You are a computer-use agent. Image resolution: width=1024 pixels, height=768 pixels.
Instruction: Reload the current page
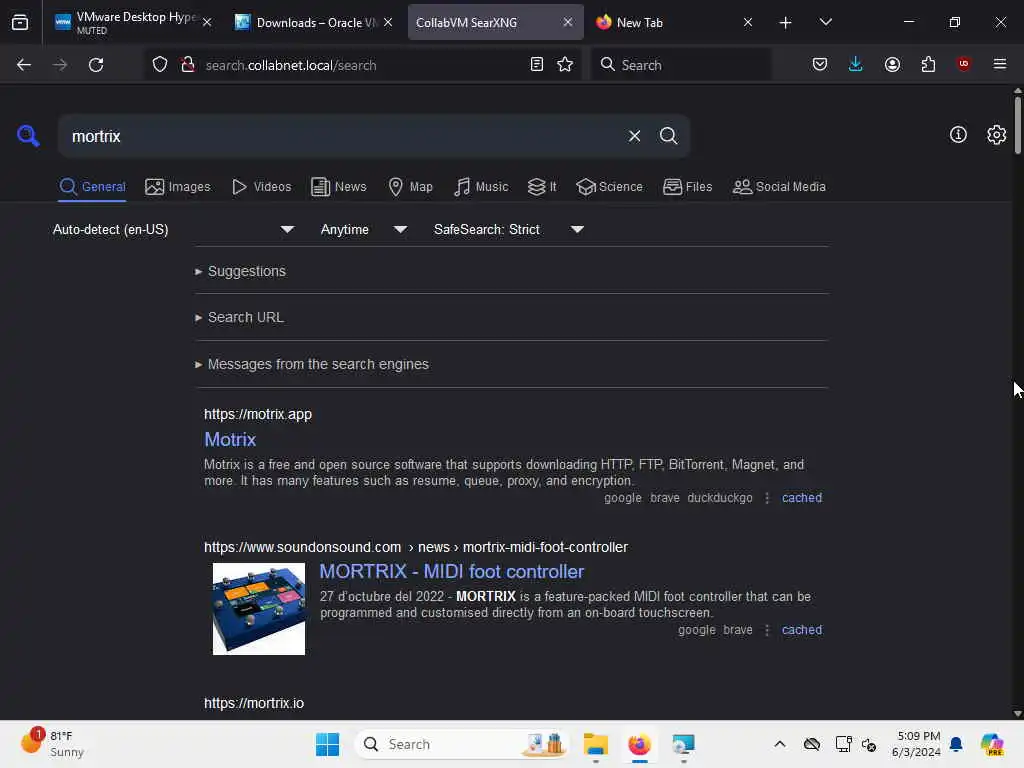tap(96, 65)
